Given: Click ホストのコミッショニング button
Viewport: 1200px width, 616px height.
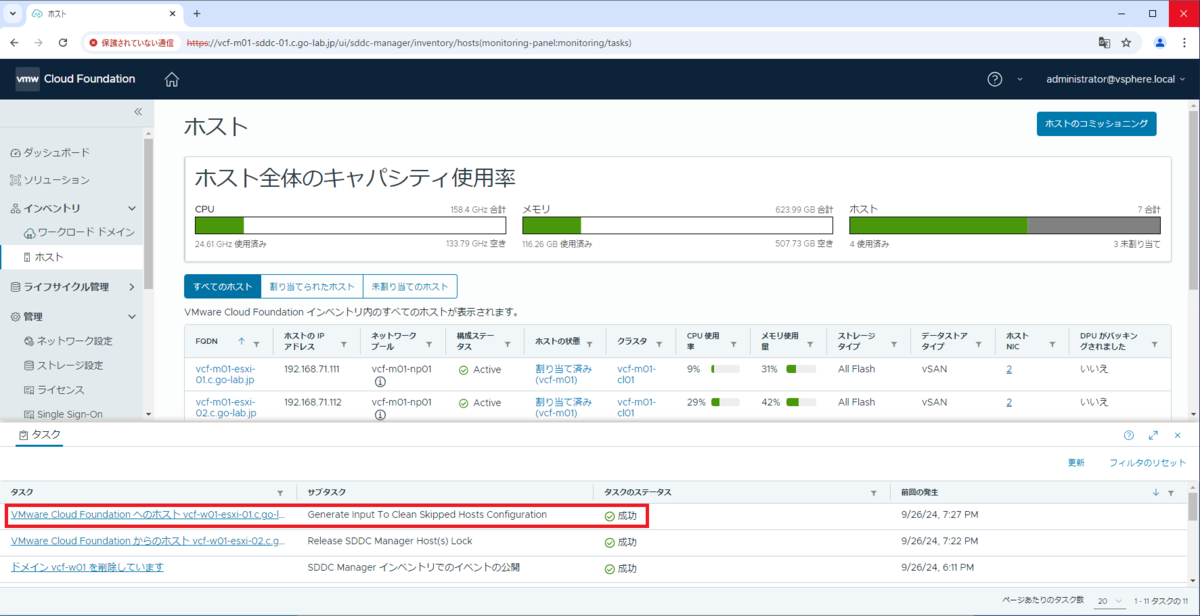Looking at the screenshot, I should click(1096, 123).
